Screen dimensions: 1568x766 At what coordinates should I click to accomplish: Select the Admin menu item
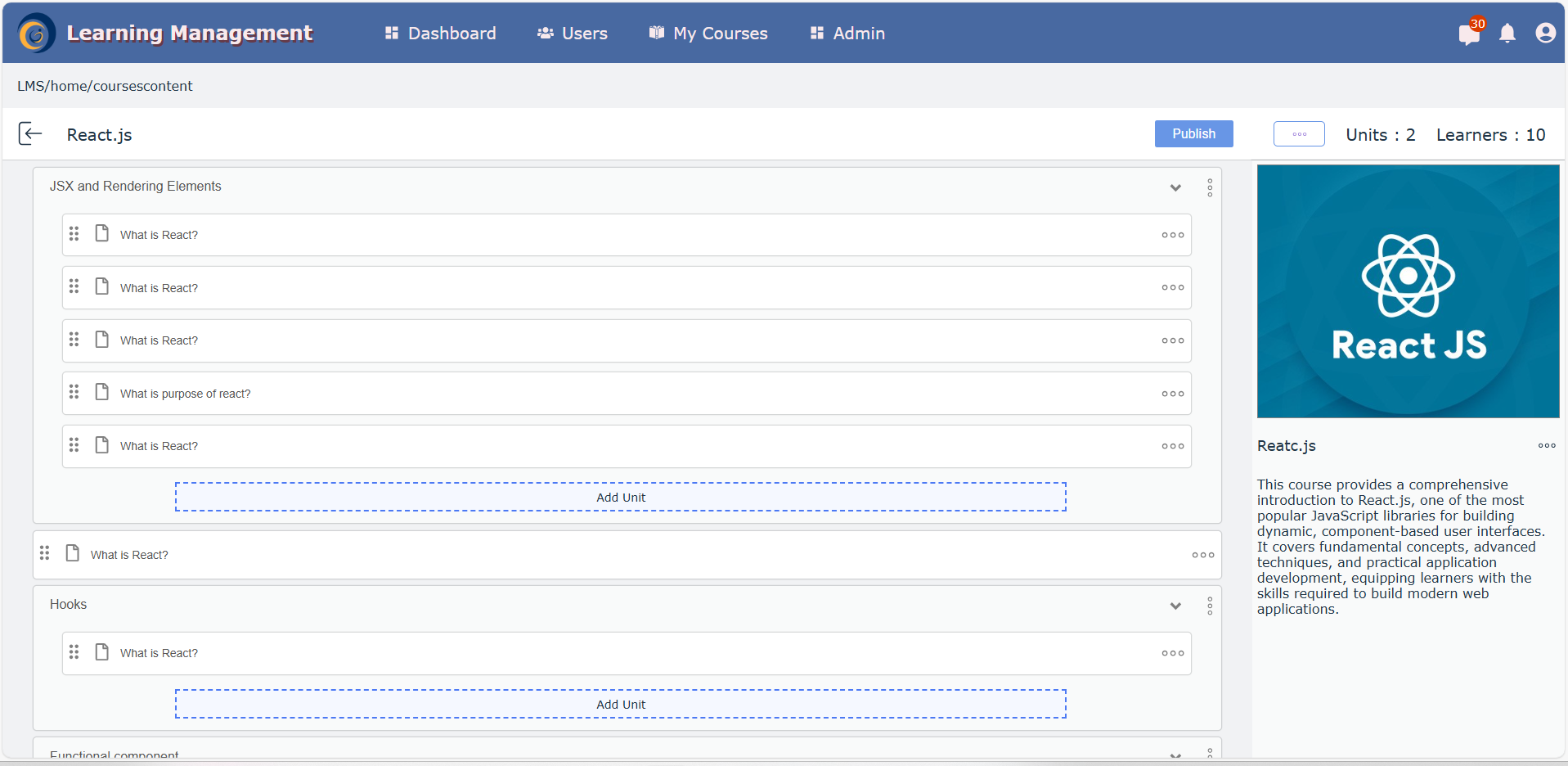pos(847,33)
